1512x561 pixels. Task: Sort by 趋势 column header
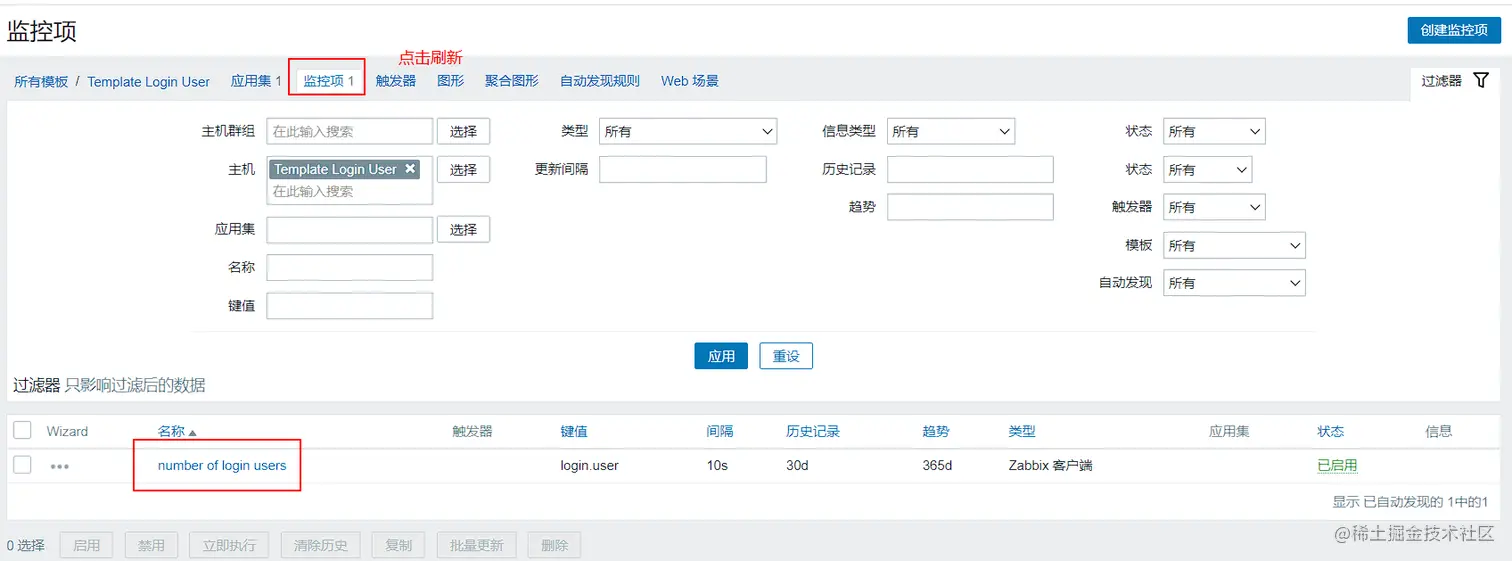click(936, 431)
